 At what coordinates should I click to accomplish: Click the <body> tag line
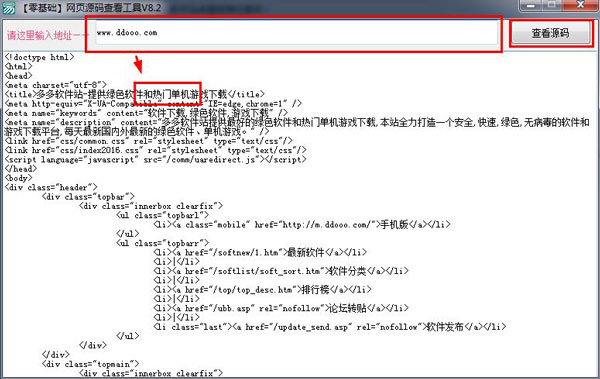(18, 178)
